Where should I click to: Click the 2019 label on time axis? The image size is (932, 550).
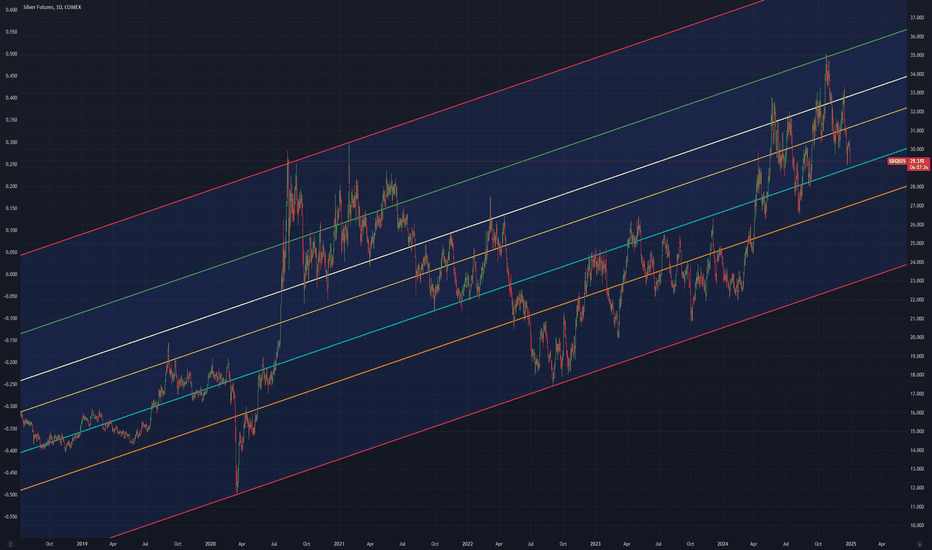(82, 543)
